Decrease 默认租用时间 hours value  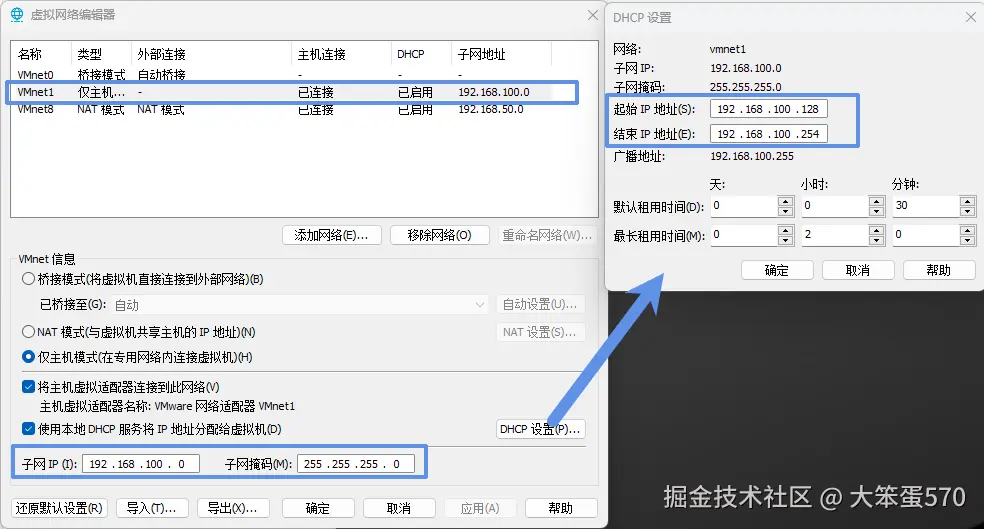tap(876, 211)
